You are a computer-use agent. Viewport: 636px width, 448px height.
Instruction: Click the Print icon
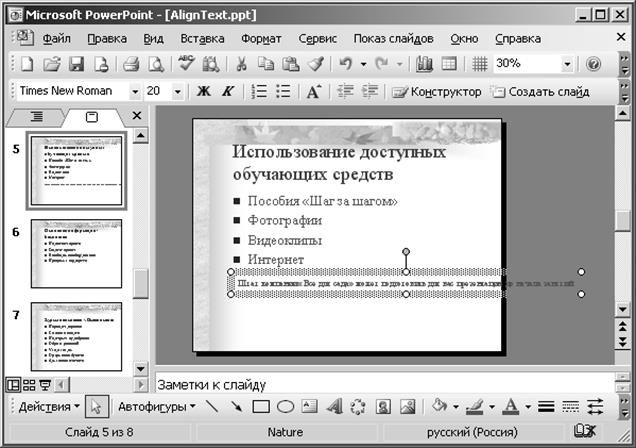[x=130, y=64]
